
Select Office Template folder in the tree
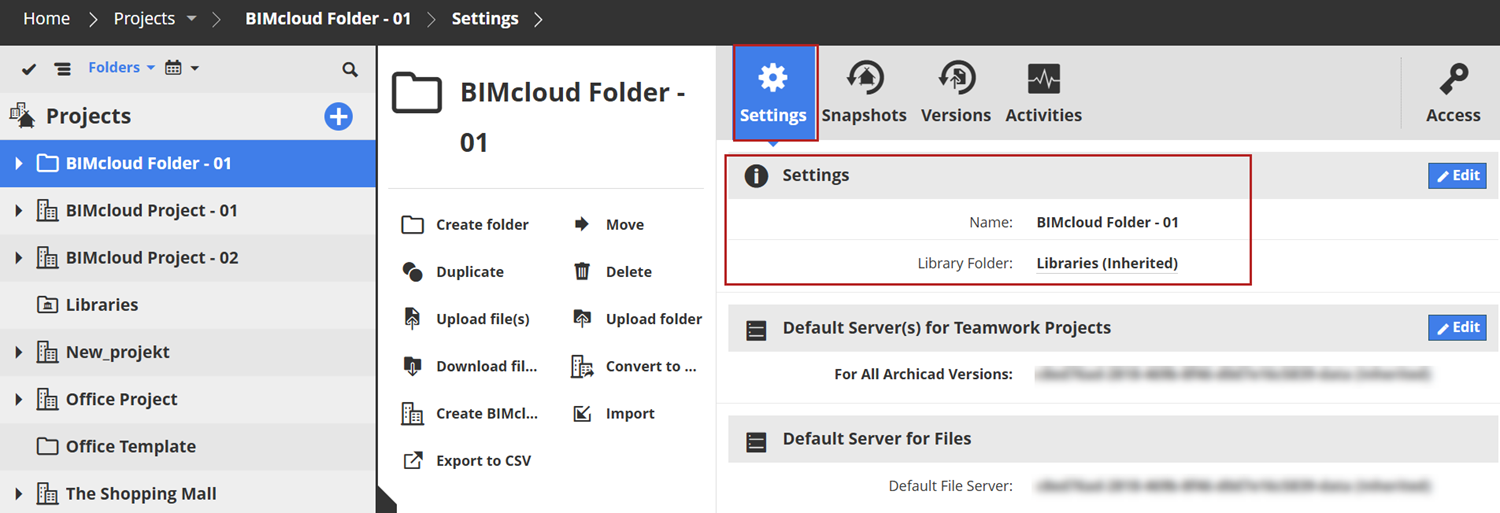coord(130,447)
